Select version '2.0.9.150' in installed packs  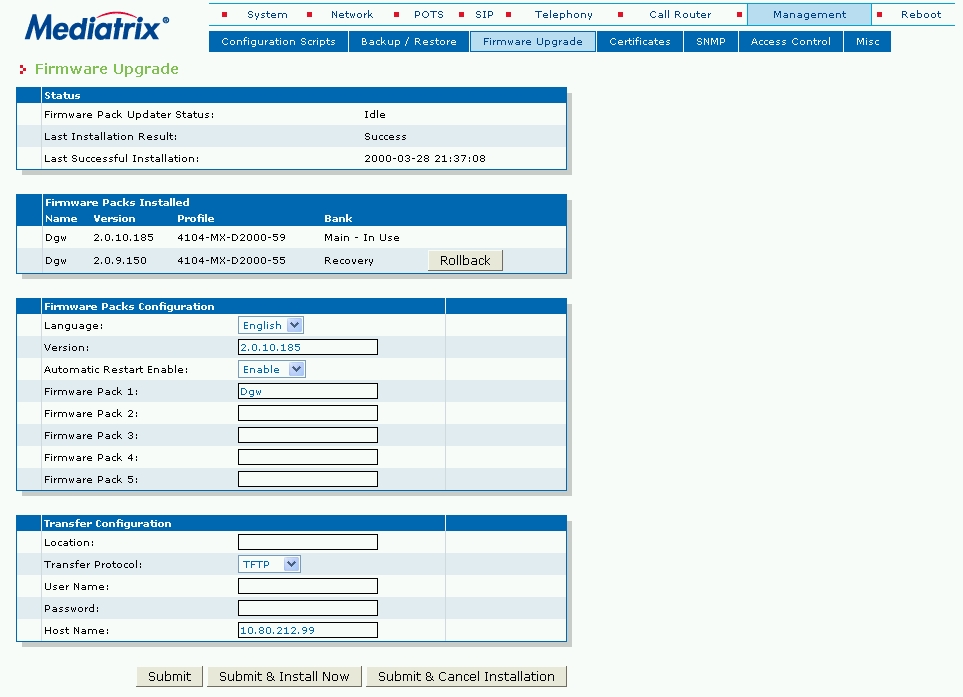coord(120,260)
